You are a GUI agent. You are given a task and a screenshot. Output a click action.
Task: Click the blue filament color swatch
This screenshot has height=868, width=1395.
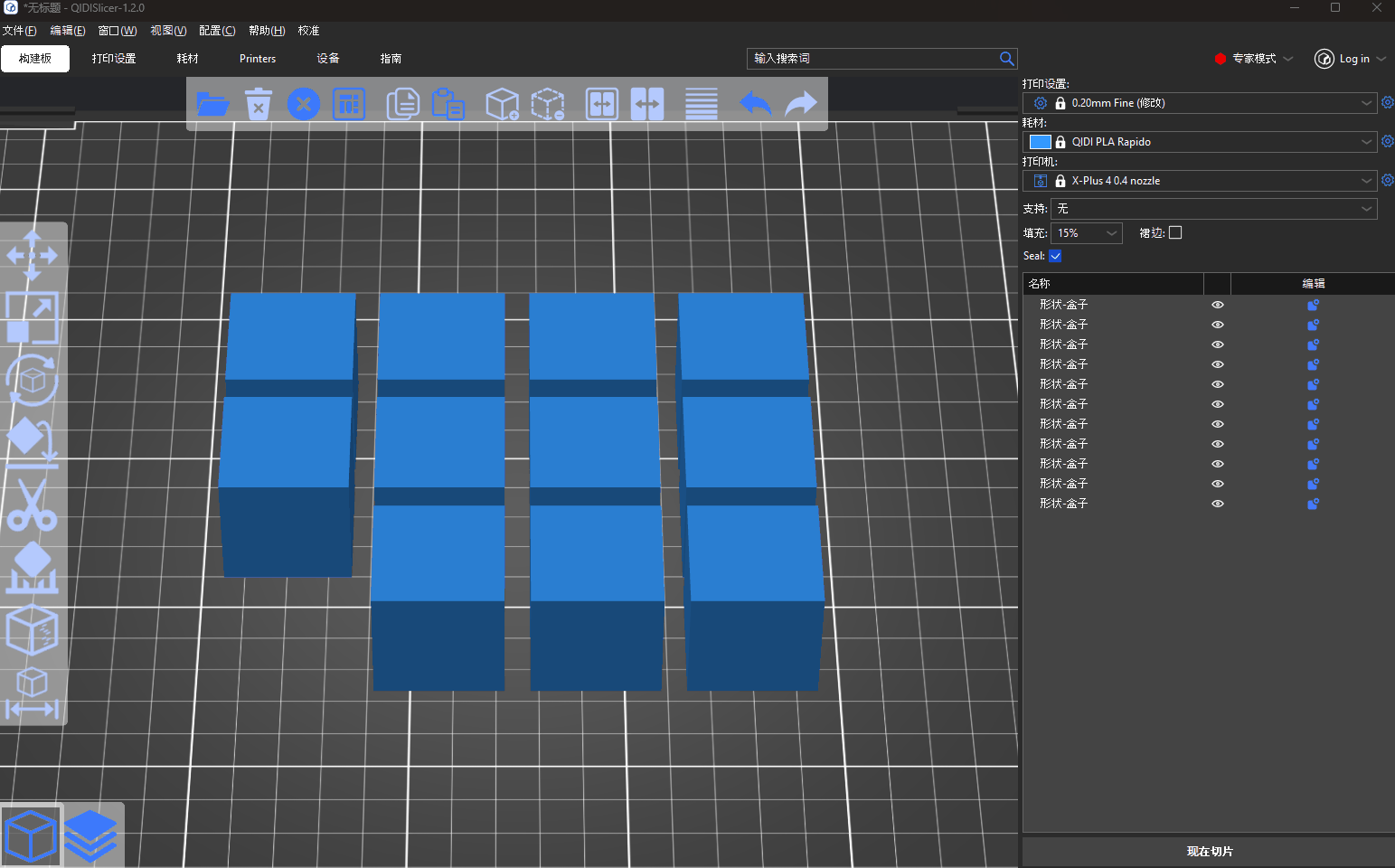[x=1041, y=142]
